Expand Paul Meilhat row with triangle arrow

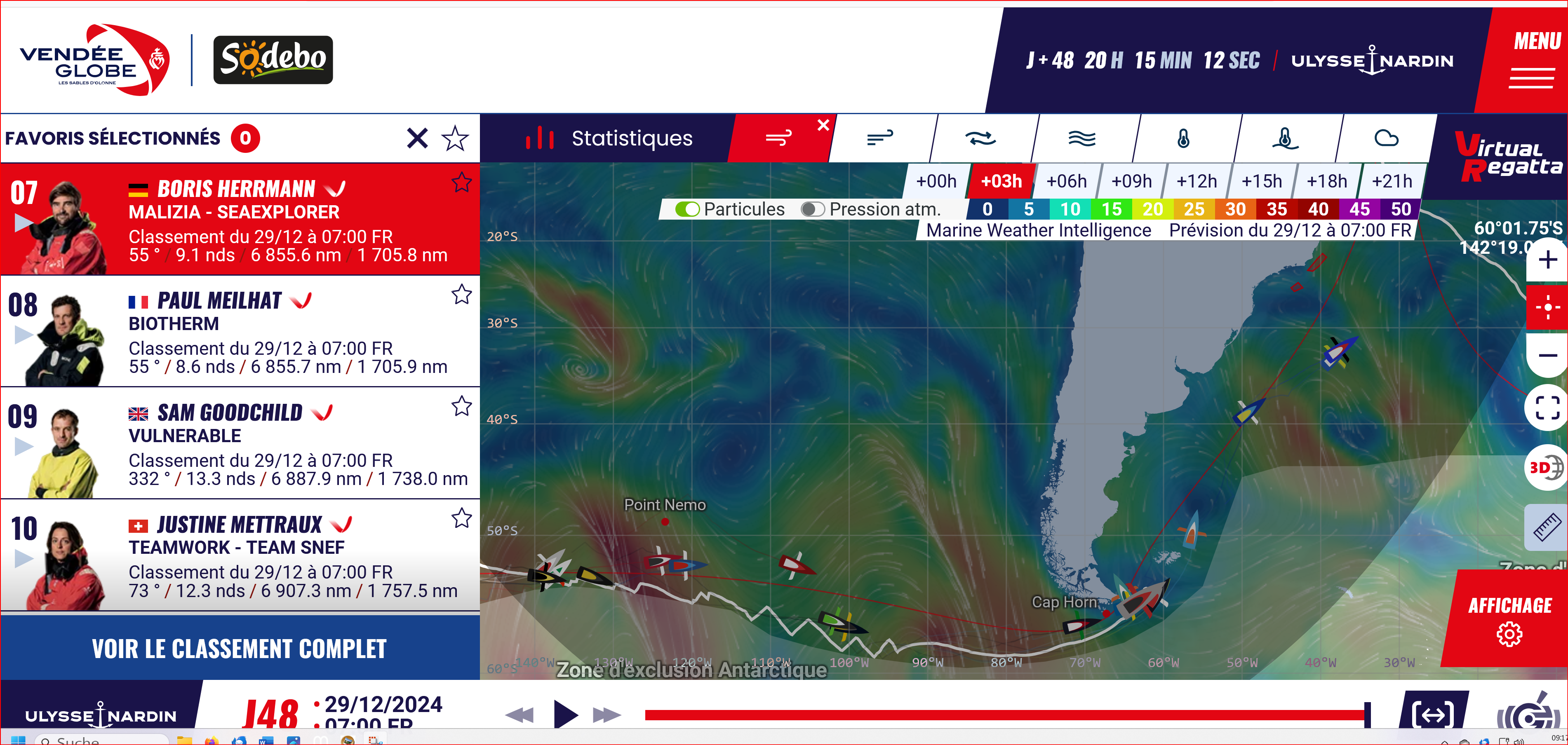24,335
